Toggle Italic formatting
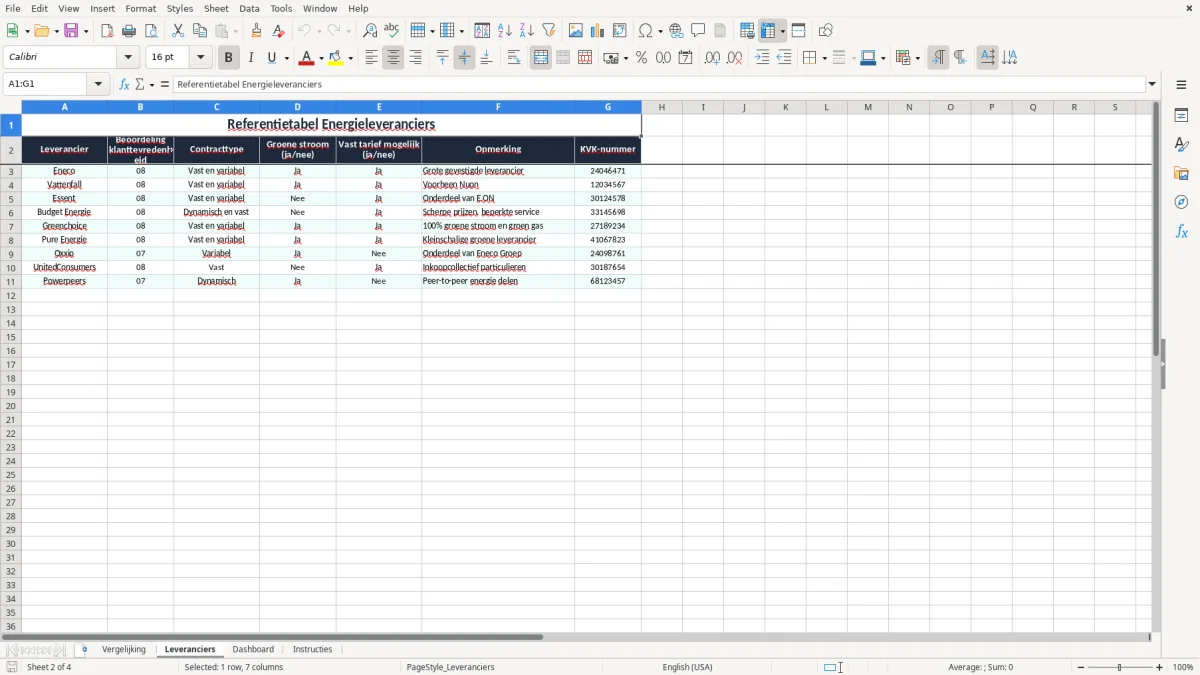The height and width of the screenshot is (675, 1200). (251, 58)
